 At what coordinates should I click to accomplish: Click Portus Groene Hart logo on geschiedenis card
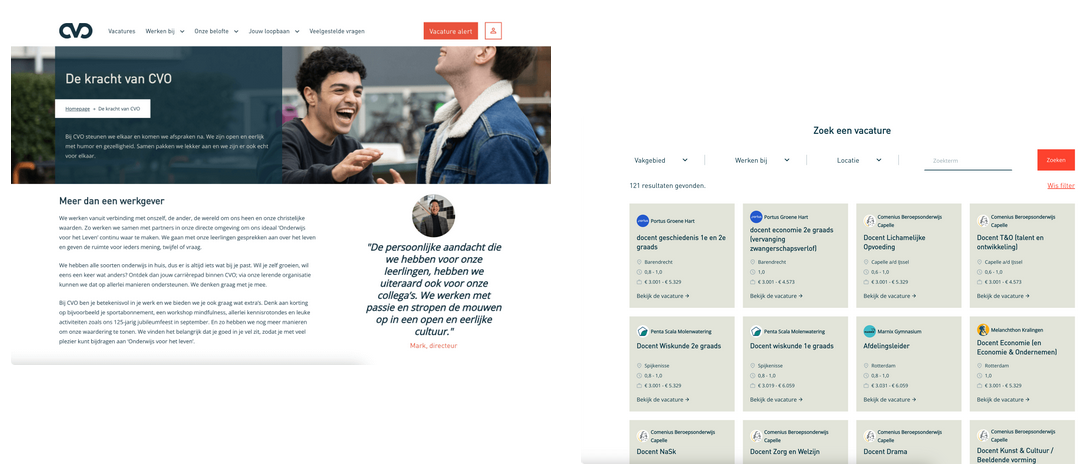pyautogui.click(x=643, y=221)
